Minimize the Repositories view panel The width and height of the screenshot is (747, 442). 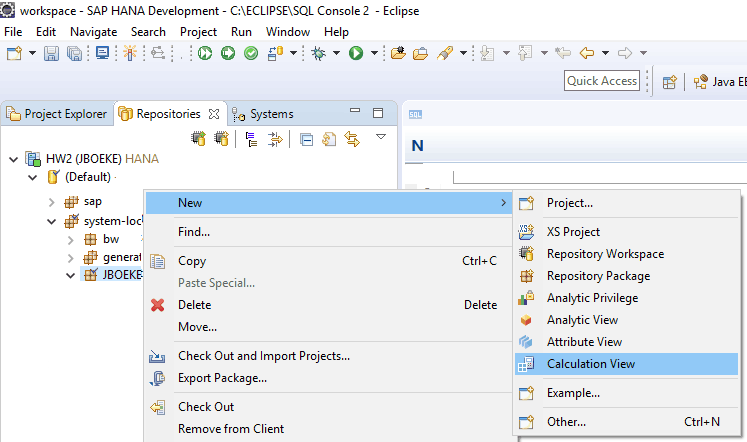coord(355,113)
